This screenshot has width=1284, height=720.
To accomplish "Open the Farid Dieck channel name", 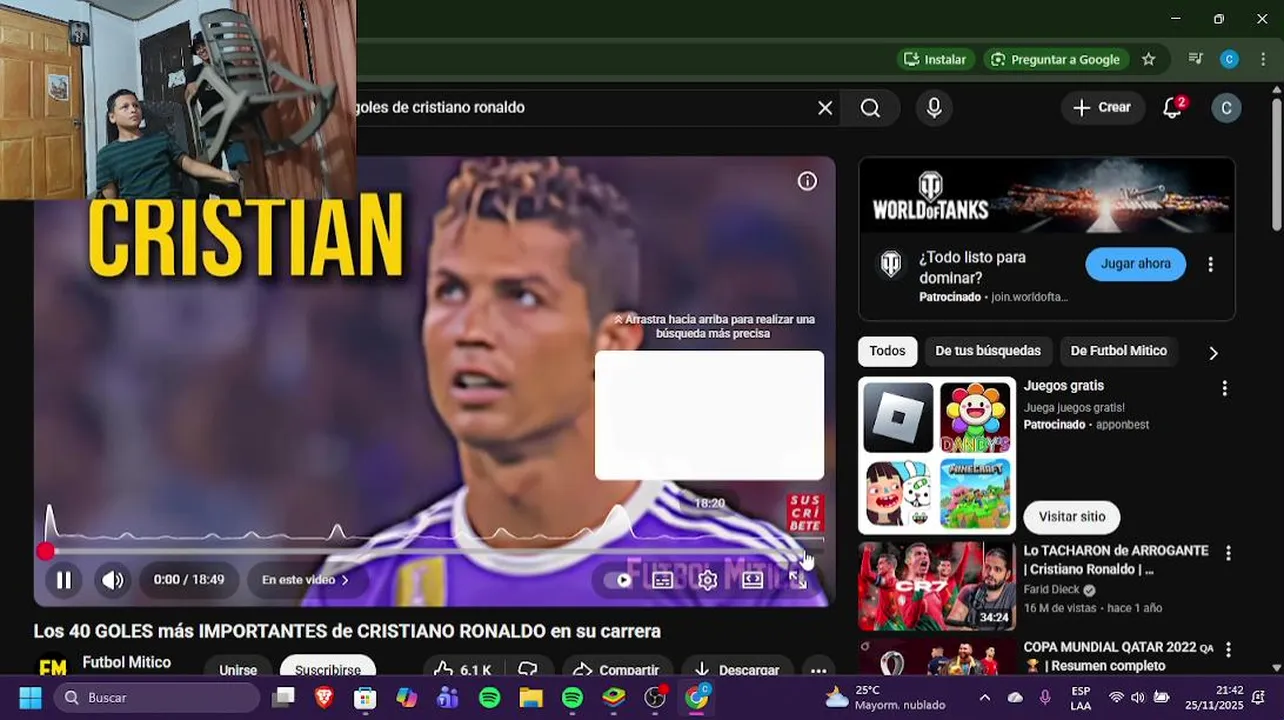I will [x=1052, y=590].
